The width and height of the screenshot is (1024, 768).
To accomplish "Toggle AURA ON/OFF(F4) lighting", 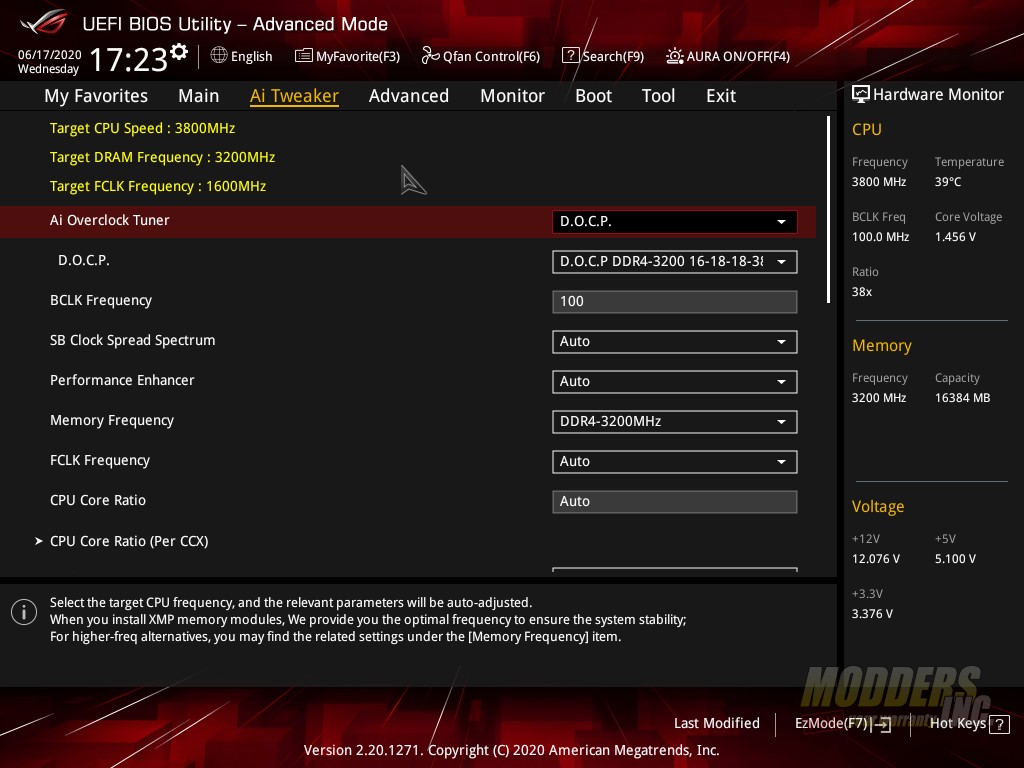I will point(675,56).
